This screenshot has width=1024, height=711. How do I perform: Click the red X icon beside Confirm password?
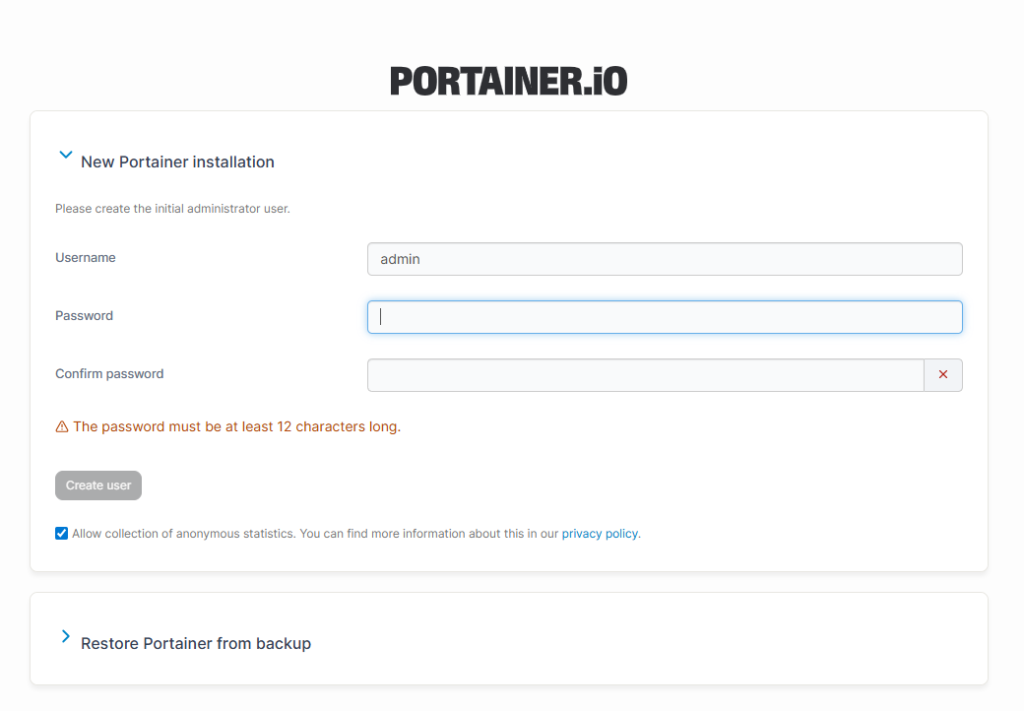click(943, 375)
